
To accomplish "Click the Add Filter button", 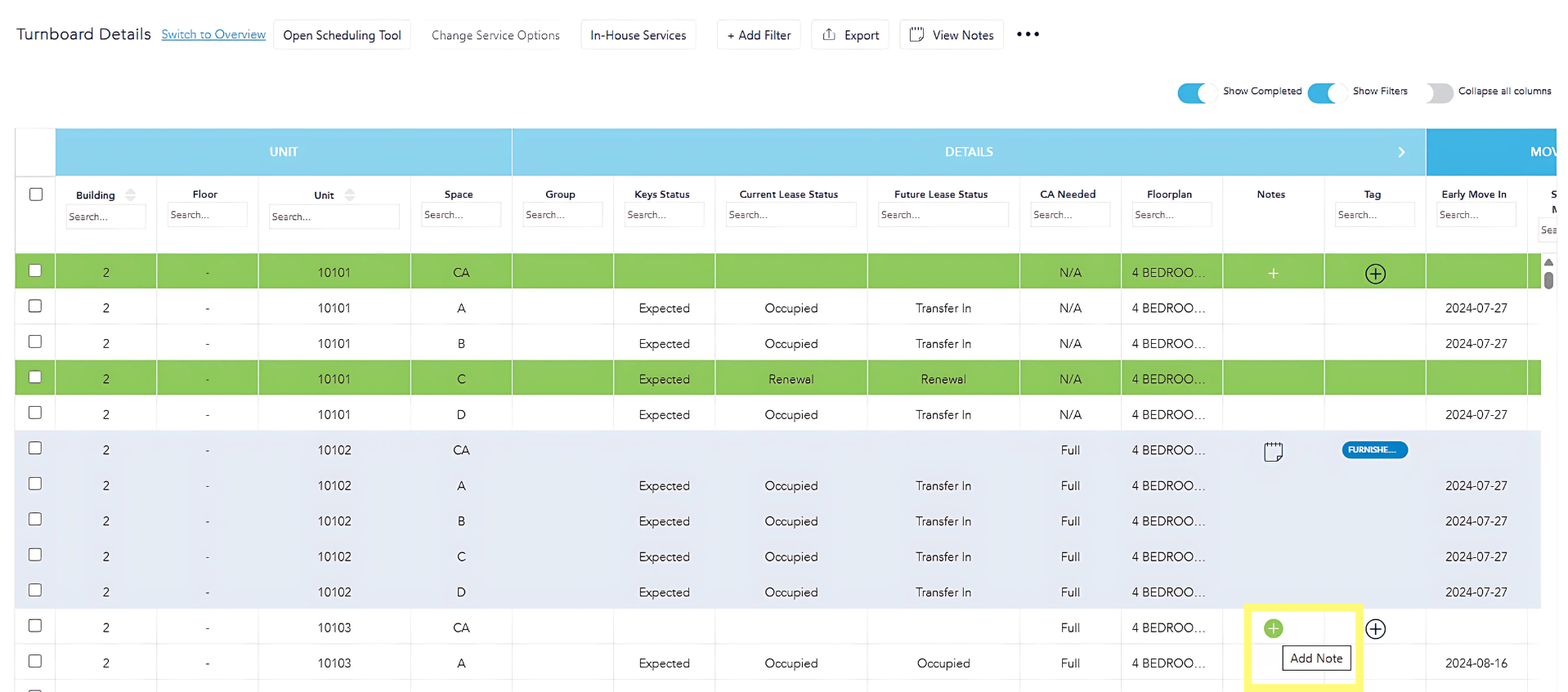I will click(759, 35).
